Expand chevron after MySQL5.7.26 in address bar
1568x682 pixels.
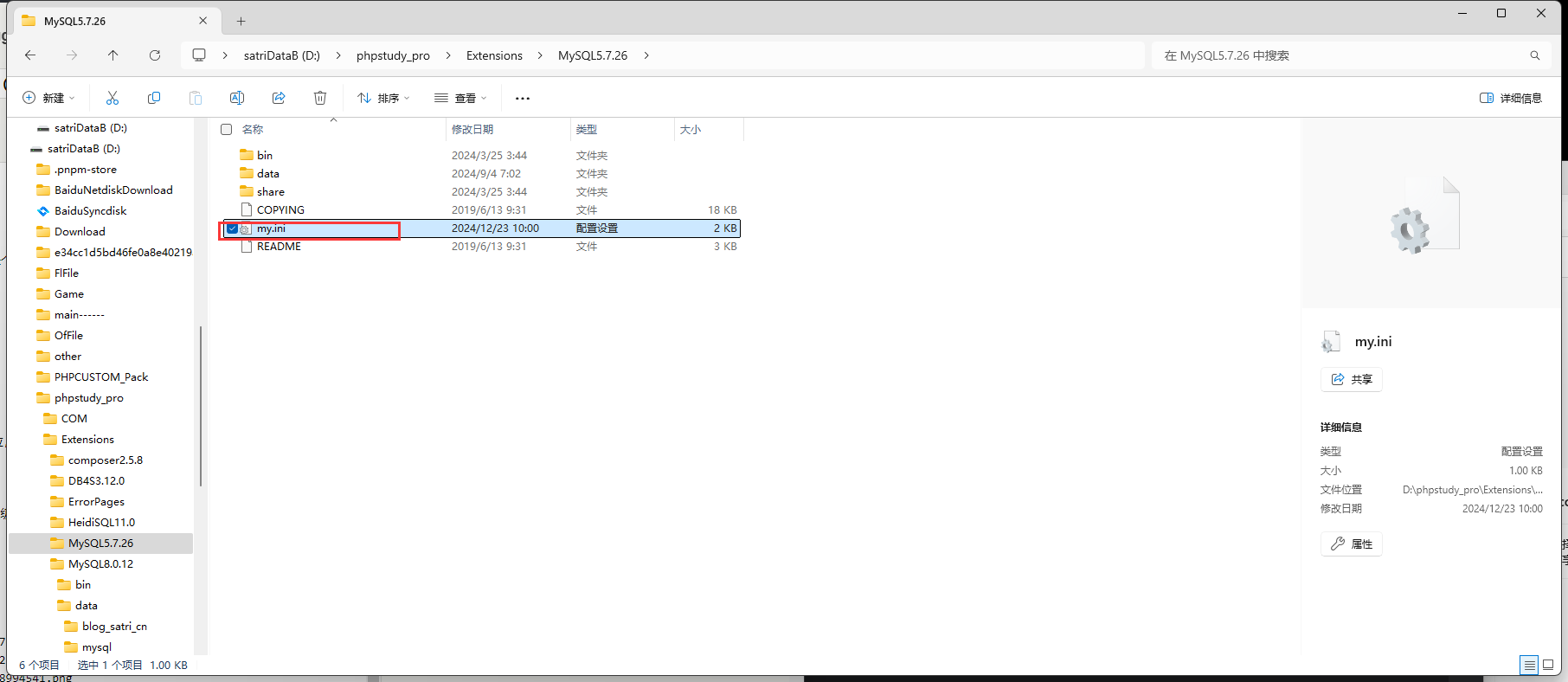tap(646, 55)
